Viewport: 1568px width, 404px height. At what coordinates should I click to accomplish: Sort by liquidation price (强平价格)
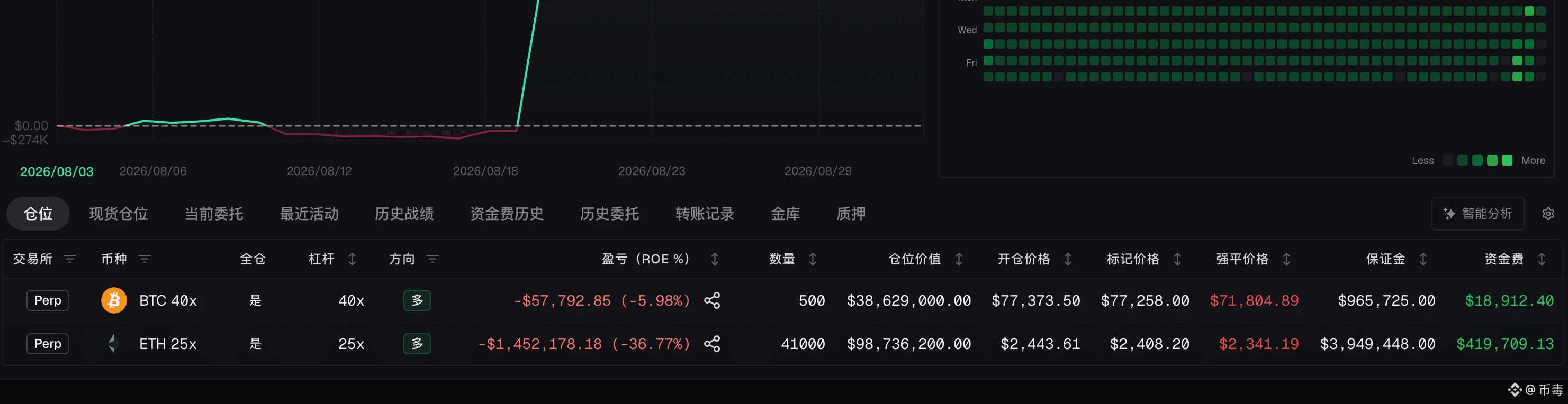tap(1286, 259)
